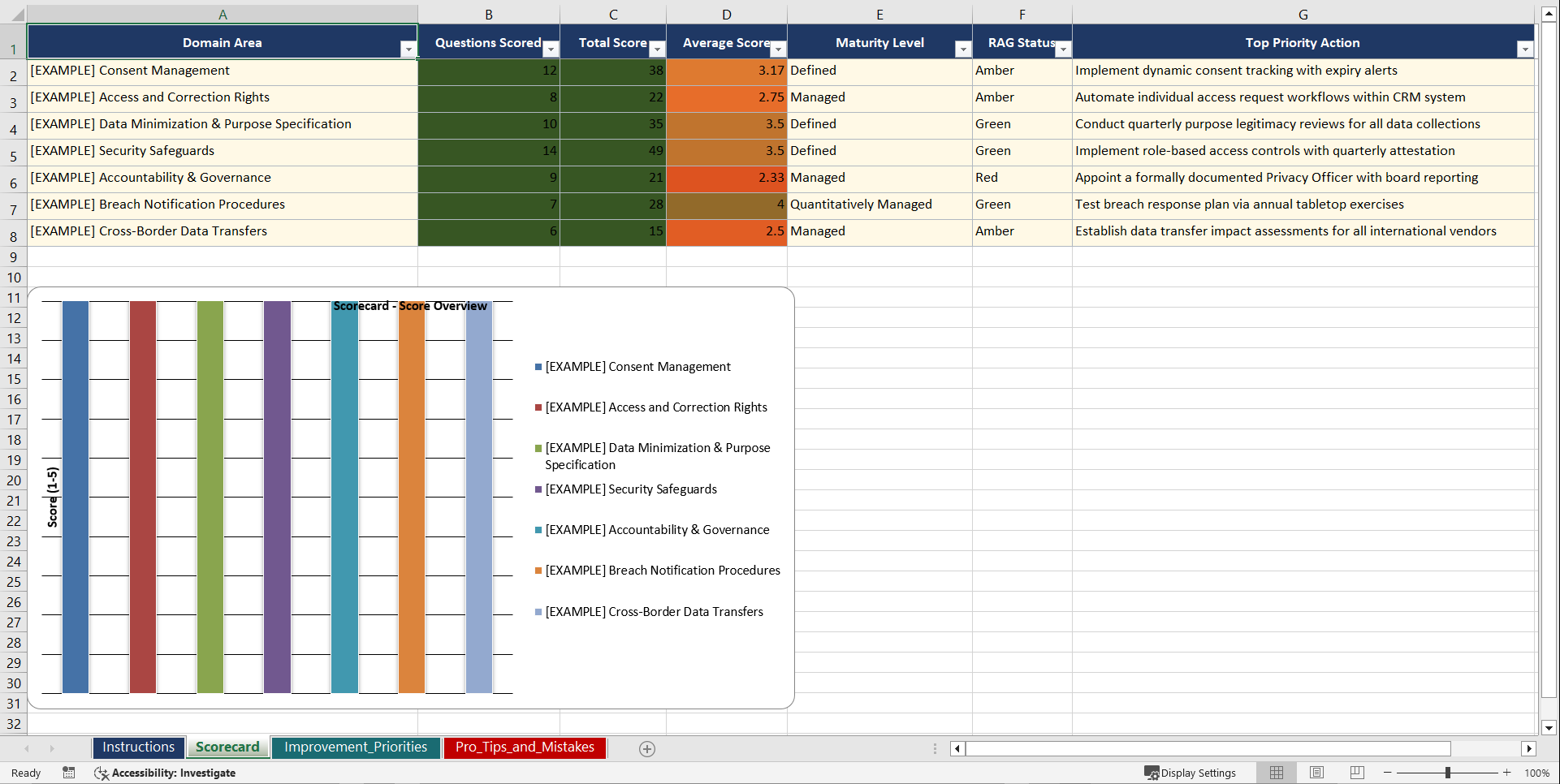1560x784 pixels.
Task: Run the Accessibility Investigate checker
Action: (165, 773)
